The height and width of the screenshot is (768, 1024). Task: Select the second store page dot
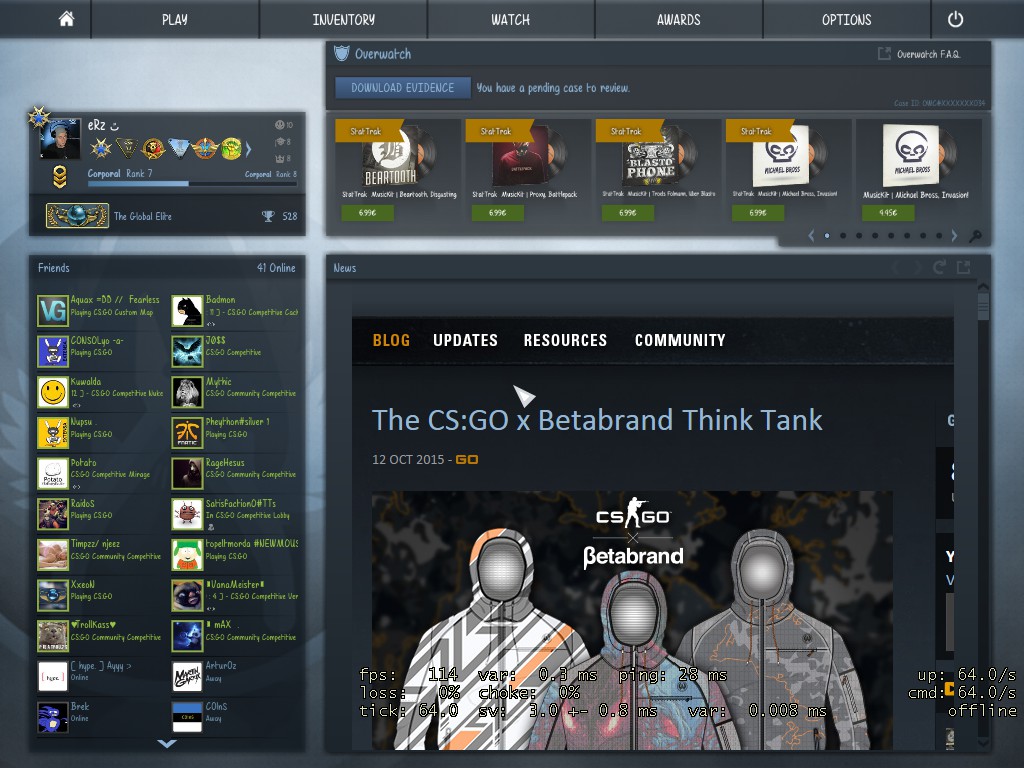843,236
